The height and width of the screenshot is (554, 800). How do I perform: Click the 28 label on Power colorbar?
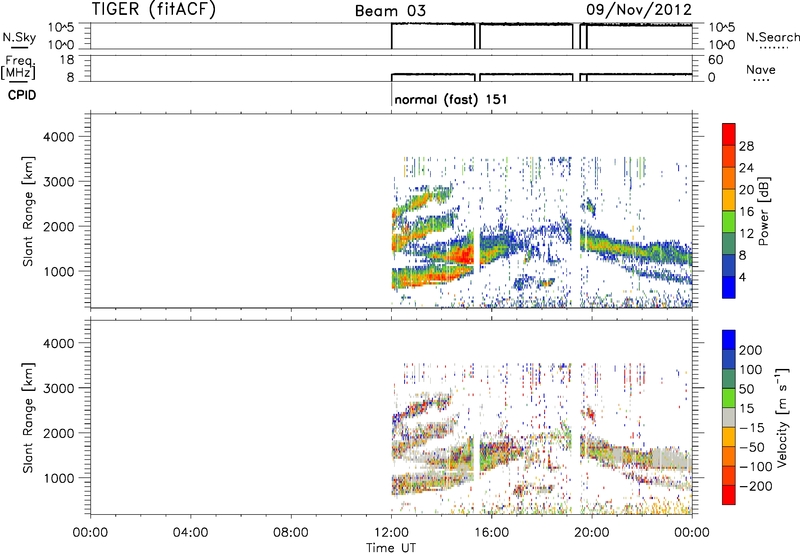[746, 146]
